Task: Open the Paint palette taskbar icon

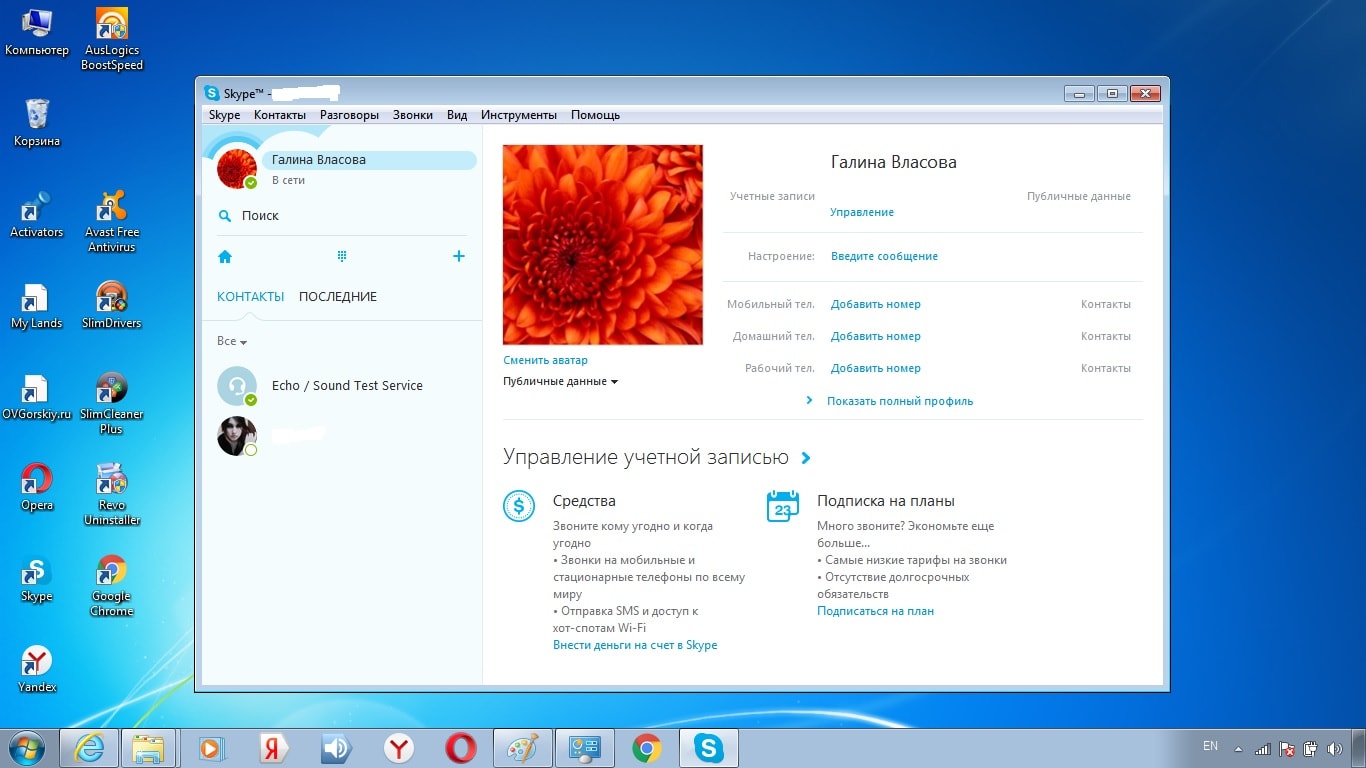Action: click(x=523, y=748)
